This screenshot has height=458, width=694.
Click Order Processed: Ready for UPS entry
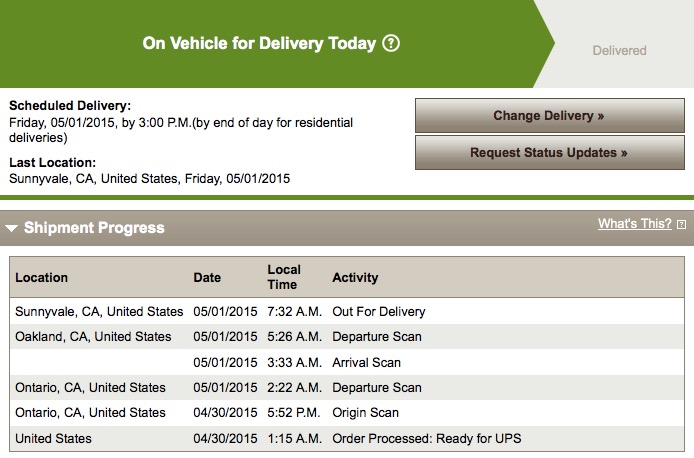point(427,439)
